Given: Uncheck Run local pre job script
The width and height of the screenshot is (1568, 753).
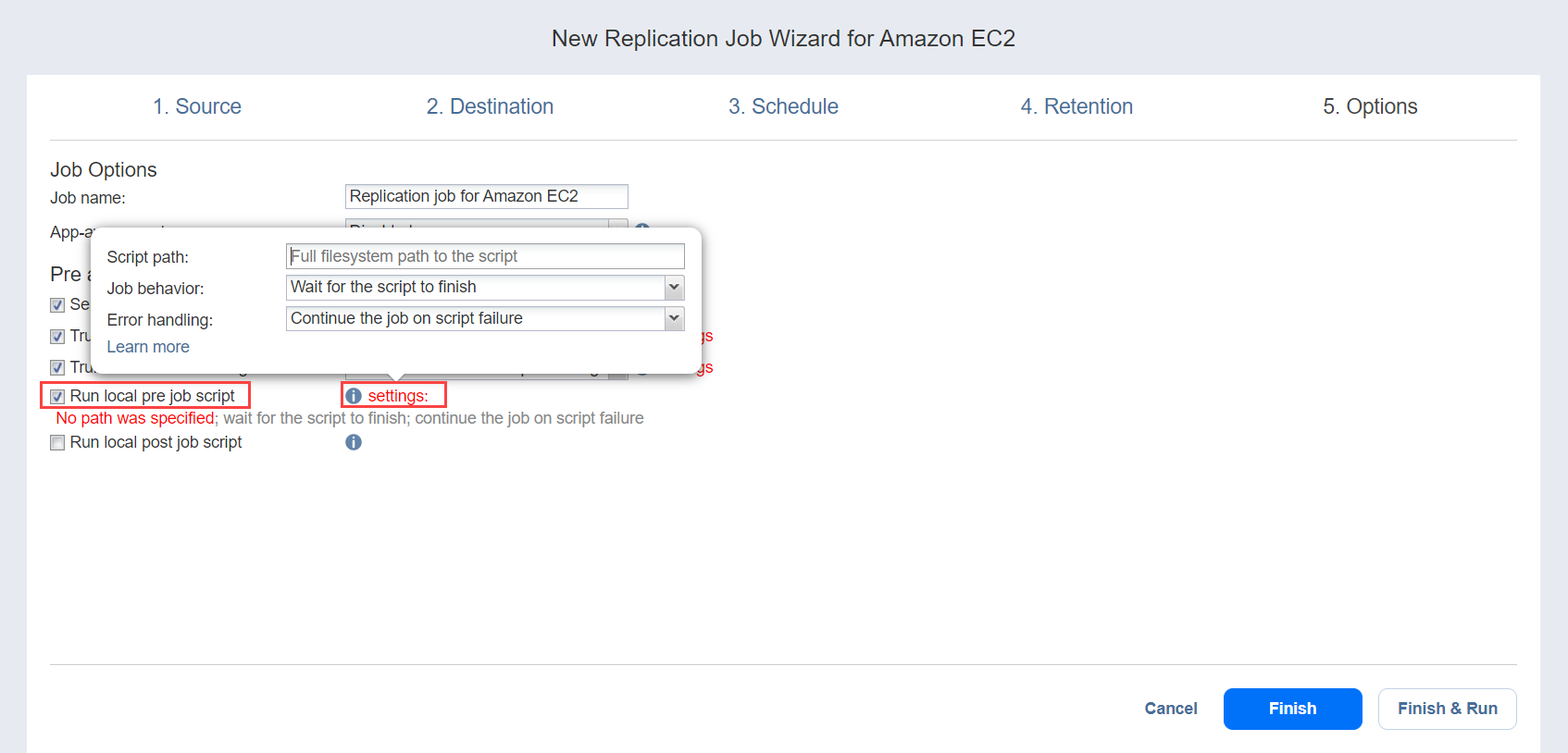Looking at the screenshot, I should [x=57, y=397].
